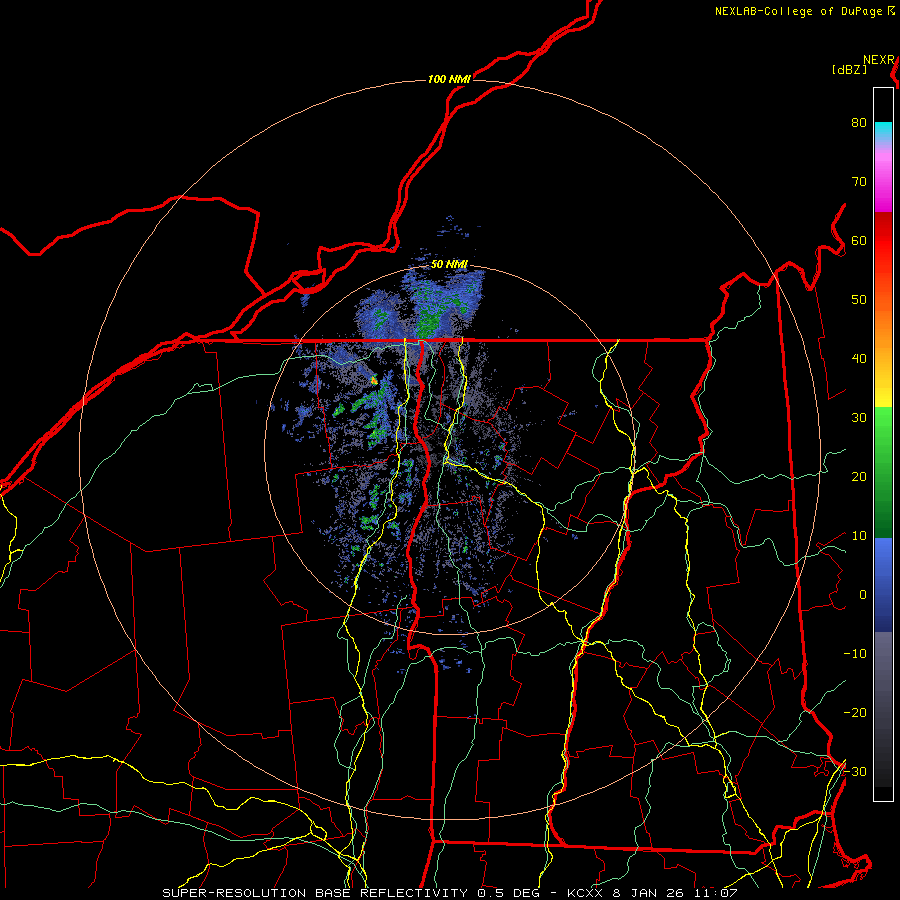Click the 60 value on the dBZ scale

click(859, 241)
